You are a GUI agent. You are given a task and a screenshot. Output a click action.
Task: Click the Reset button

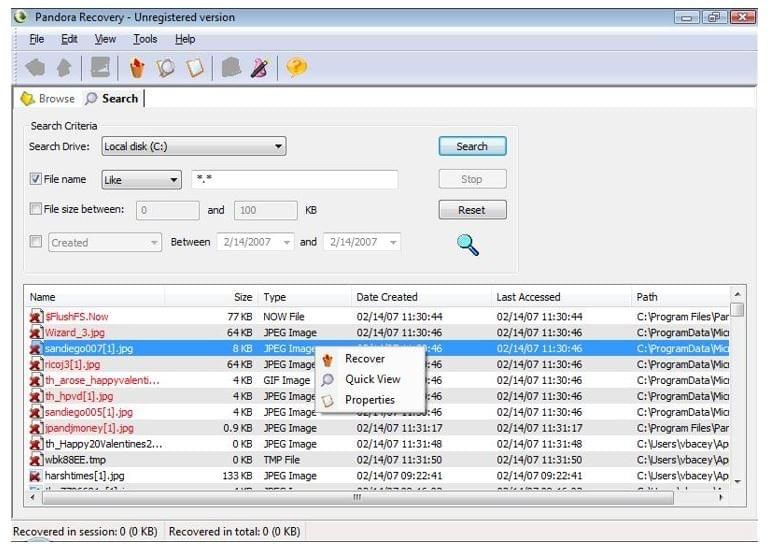(x=472, y=210)
